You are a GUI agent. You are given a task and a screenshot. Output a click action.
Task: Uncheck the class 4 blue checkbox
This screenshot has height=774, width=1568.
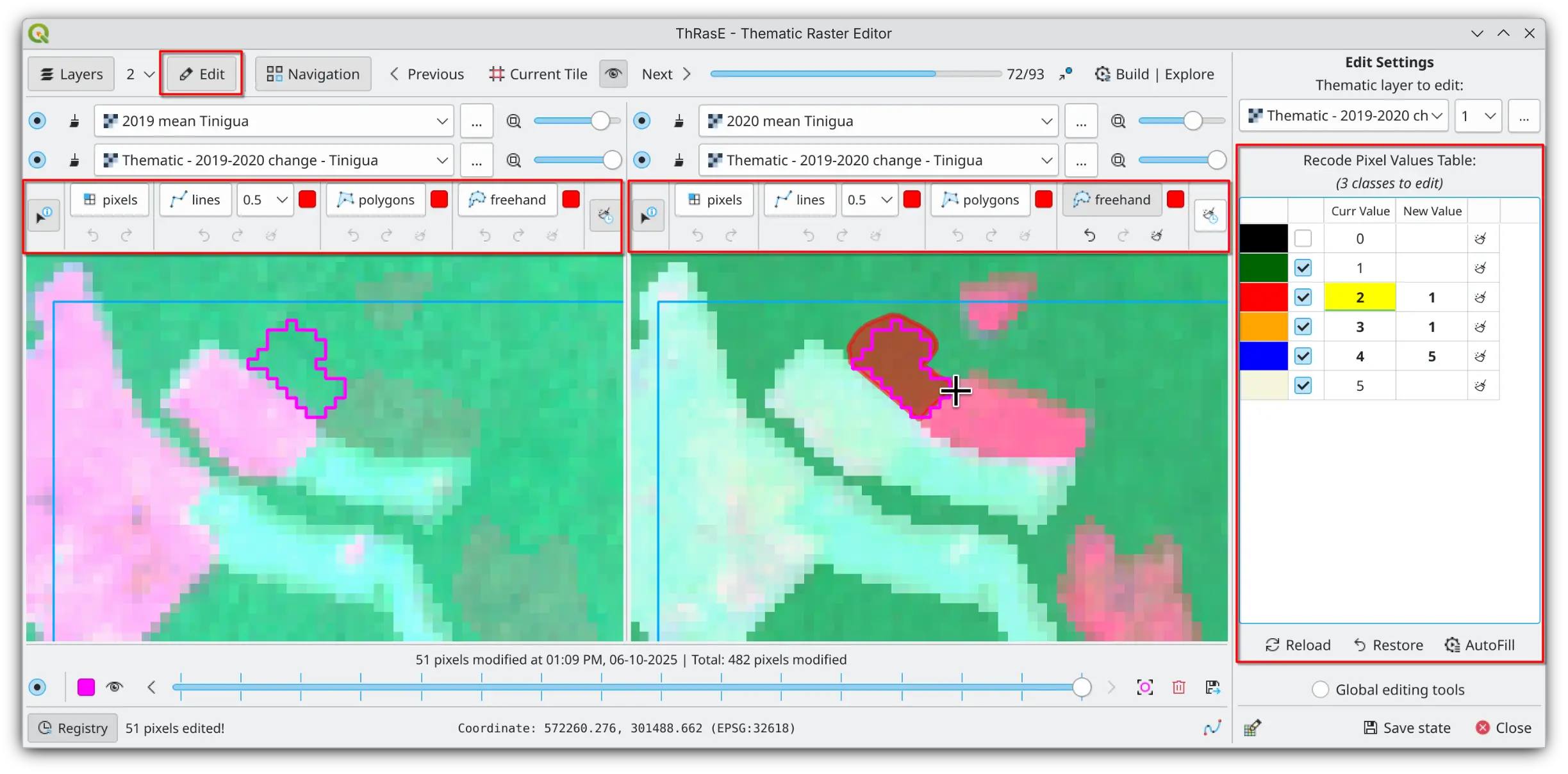coord(1303,356)
